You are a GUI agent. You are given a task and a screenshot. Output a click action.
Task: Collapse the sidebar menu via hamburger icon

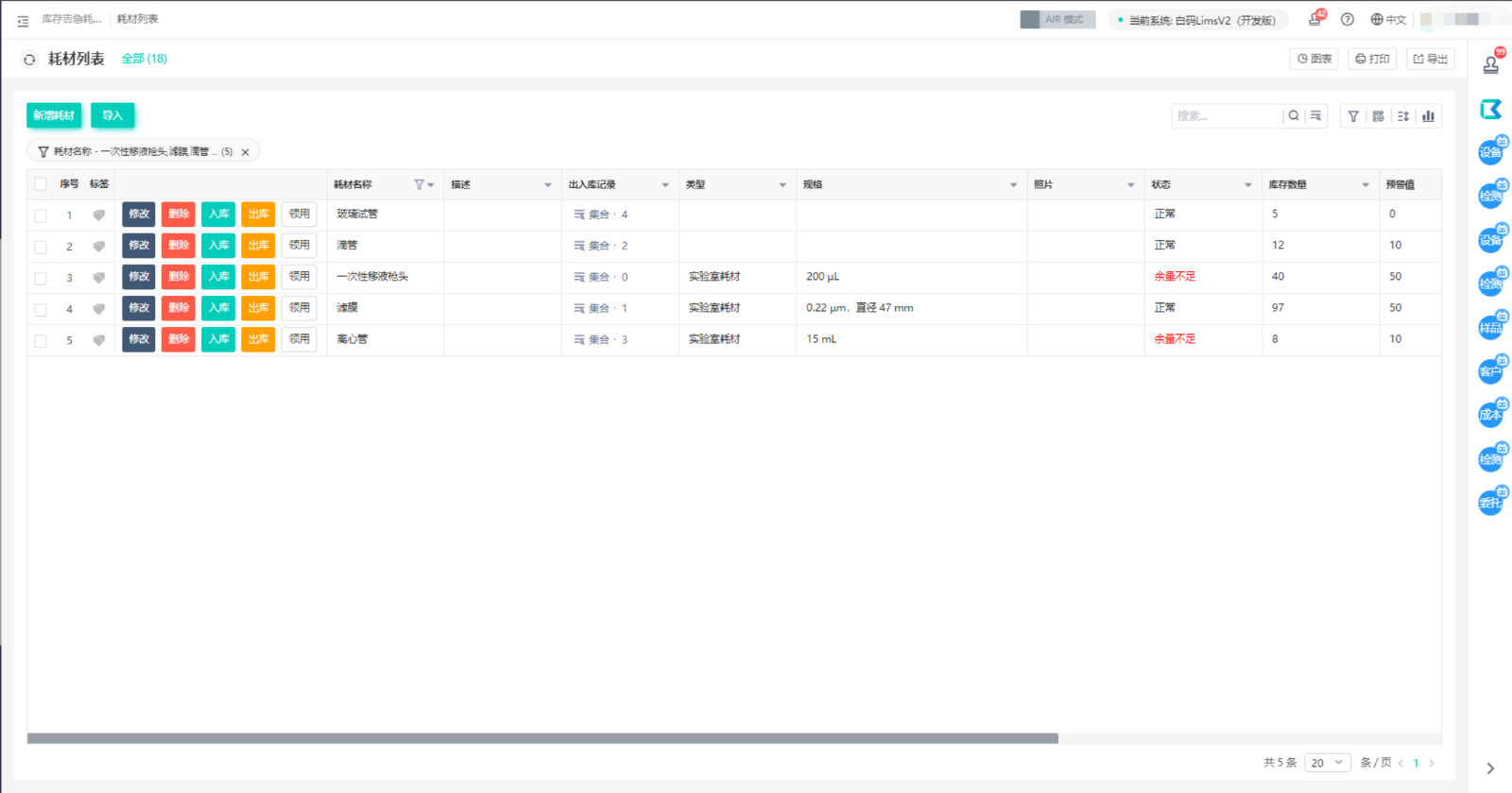[23, 20]
